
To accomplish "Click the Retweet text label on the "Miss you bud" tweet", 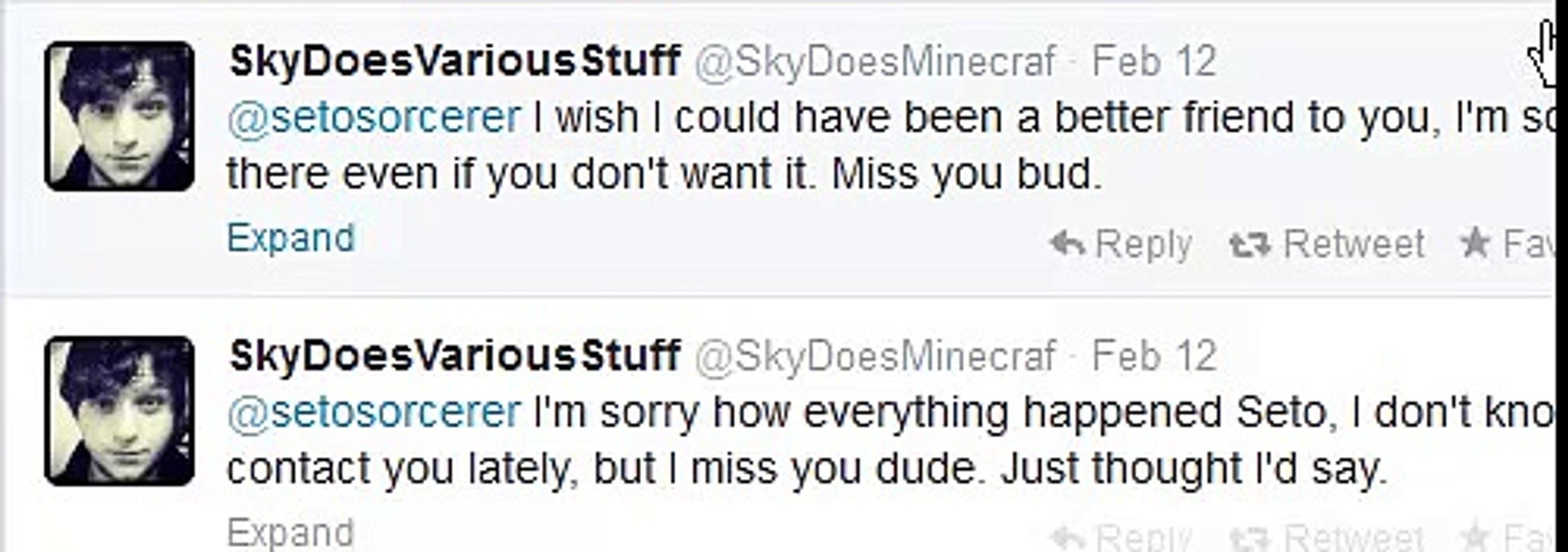I will tap(1354, 244).
